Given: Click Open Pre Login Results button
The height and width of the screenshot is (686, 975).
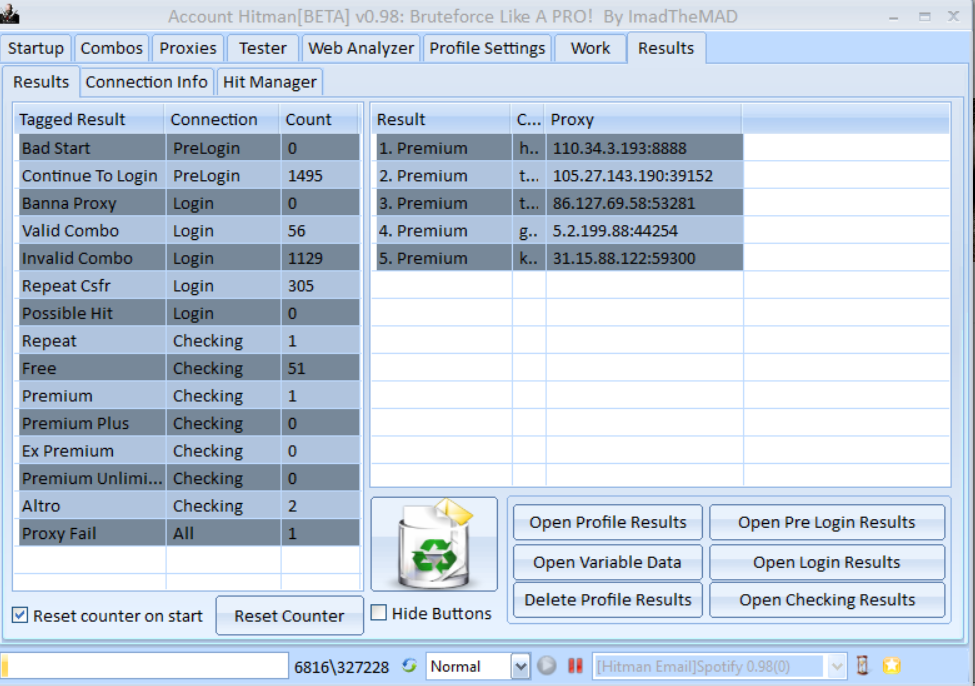Looking at the screenshot, I should click(x=826, y=522).
